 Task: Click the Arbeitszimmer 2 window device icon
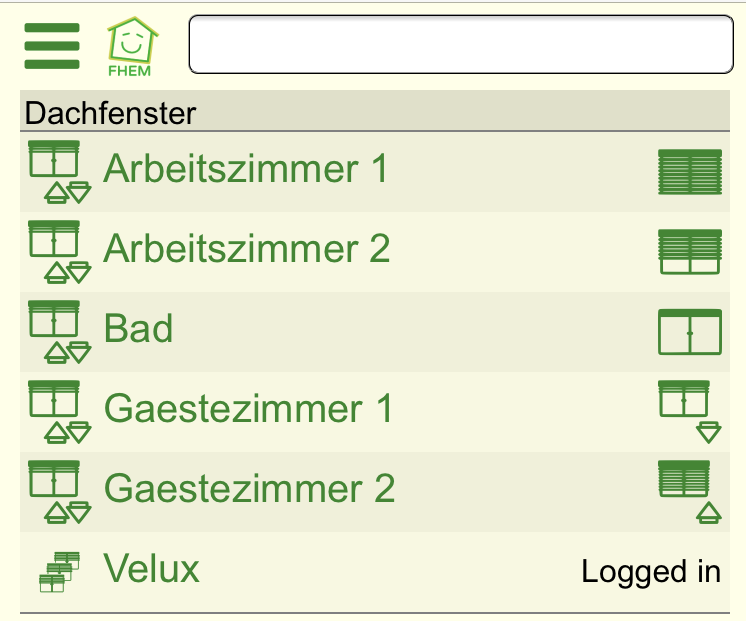pyautogui.click(x=59, y=252)
